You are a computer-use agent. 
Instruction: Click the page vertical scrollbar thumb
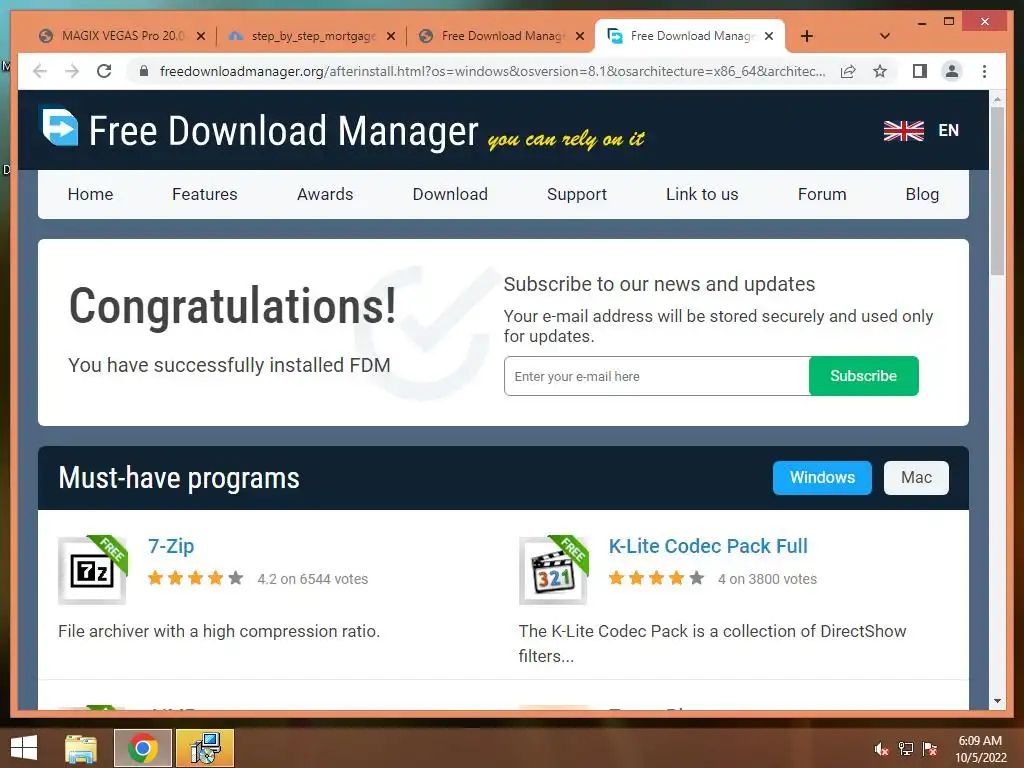point(997,191)
